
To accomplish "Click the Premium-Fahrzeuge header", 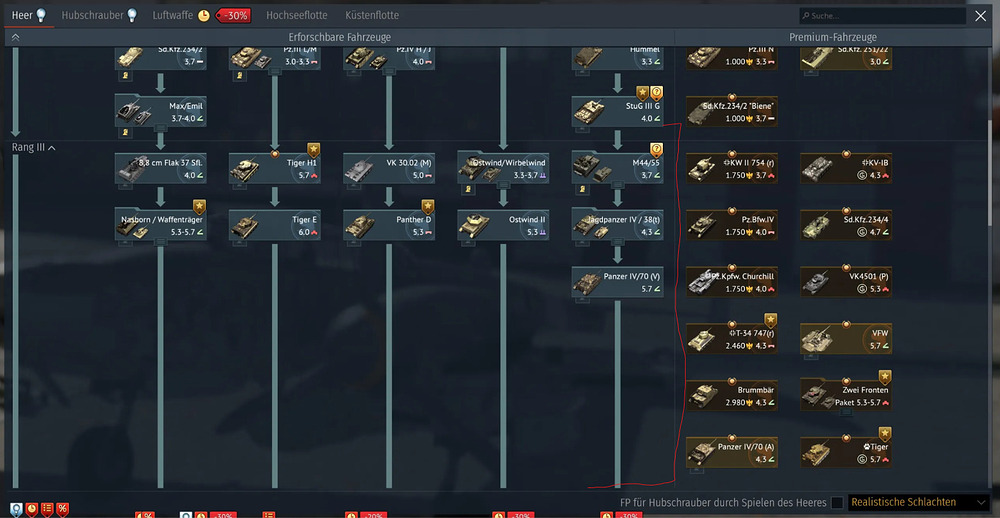I will tap(833, 37).
